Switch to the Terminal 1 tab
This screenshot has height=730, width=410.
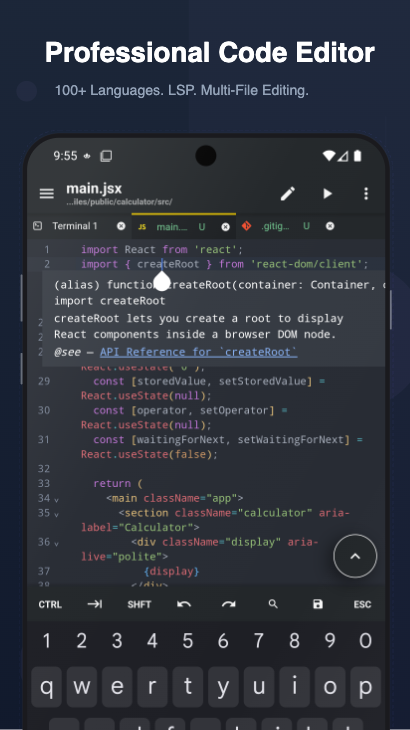[75, 226]
